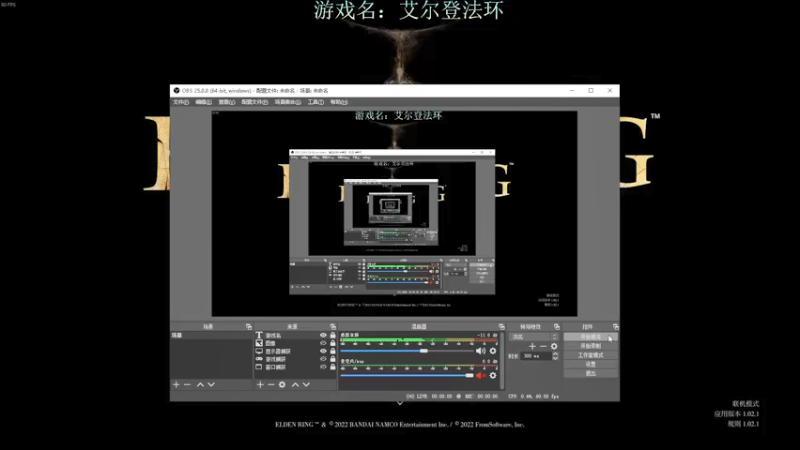Open the 查看(V) View menu

coord(227,102)
